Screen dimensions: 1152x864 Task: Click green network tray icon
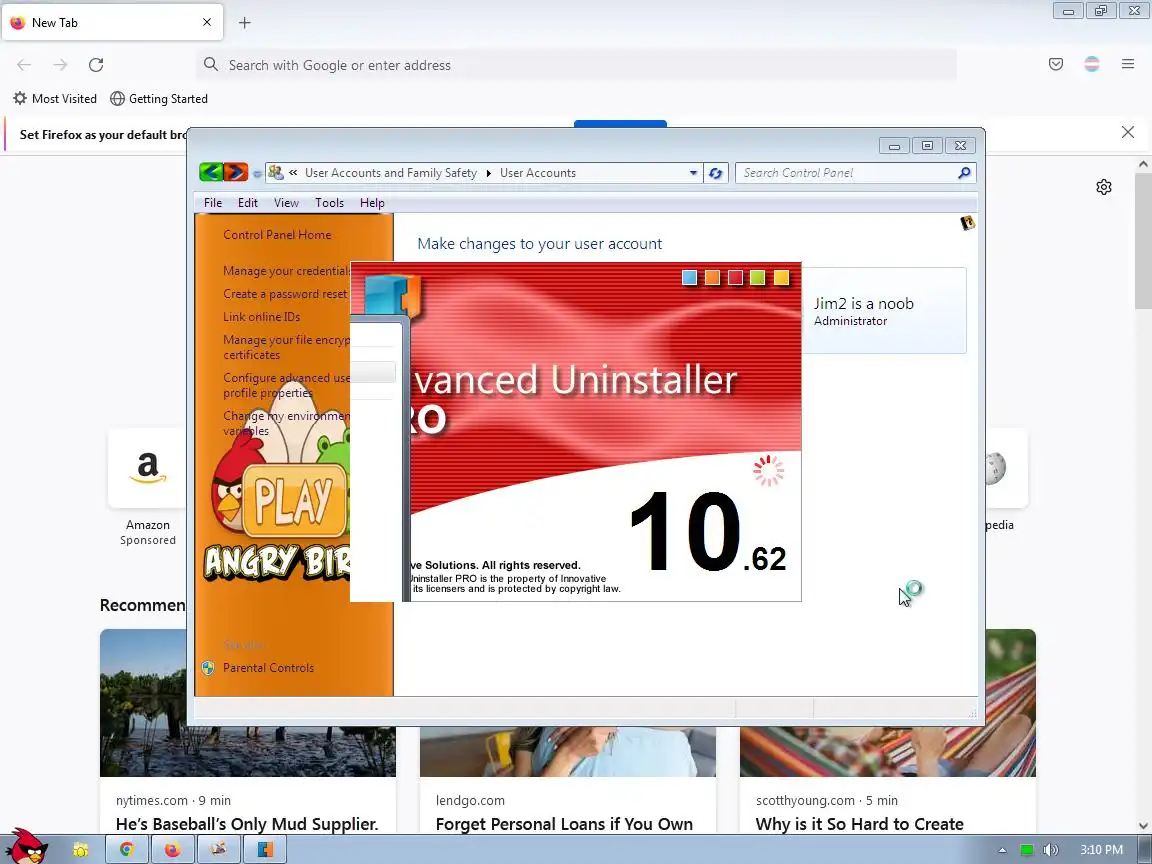[x=1026, y=850]
